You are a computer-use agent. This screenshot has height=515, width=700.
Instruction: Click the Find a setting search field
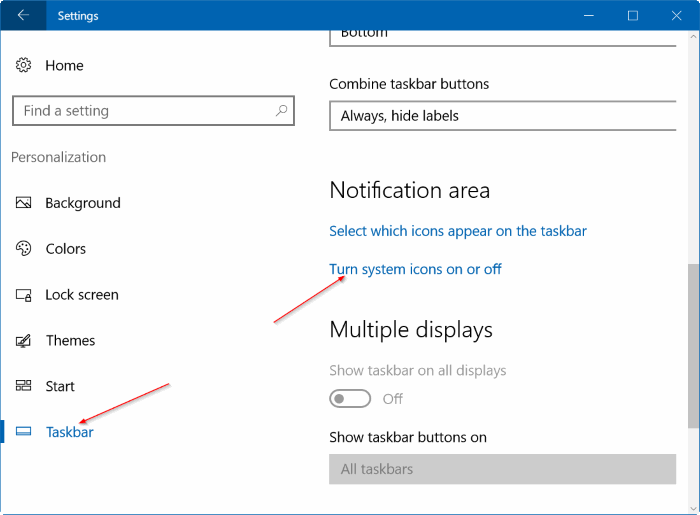[154, 111]
